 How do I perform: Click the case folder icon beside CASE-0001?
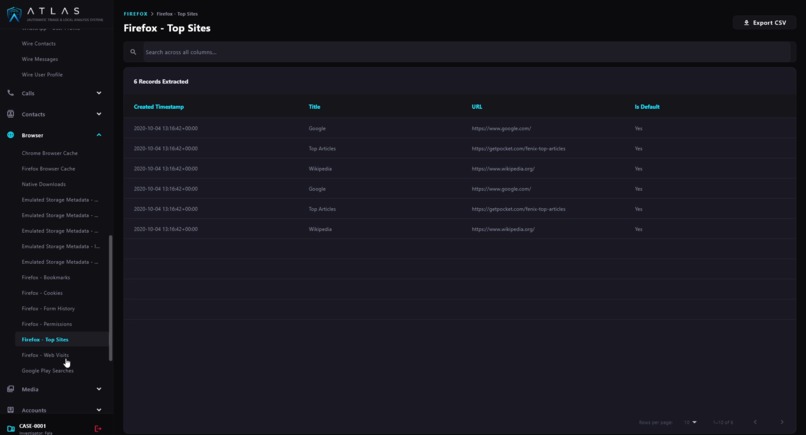pos(10,428)
